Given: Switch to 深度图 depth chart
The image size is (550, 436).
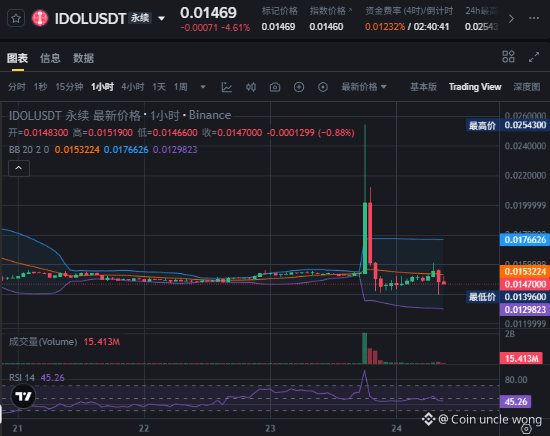Looking at the screenshot, I should click(x=526, y=87).
